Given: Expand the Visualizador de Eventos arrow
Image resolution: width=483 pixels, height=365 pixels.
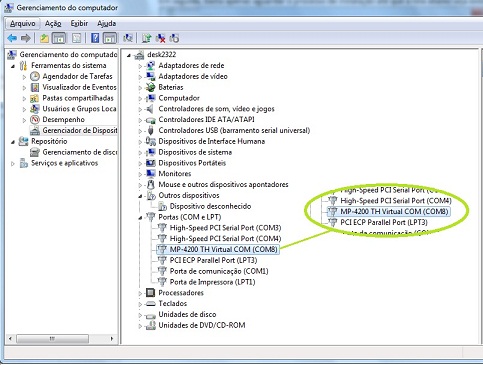Looking at the screenshot, I should coord(24,88).
